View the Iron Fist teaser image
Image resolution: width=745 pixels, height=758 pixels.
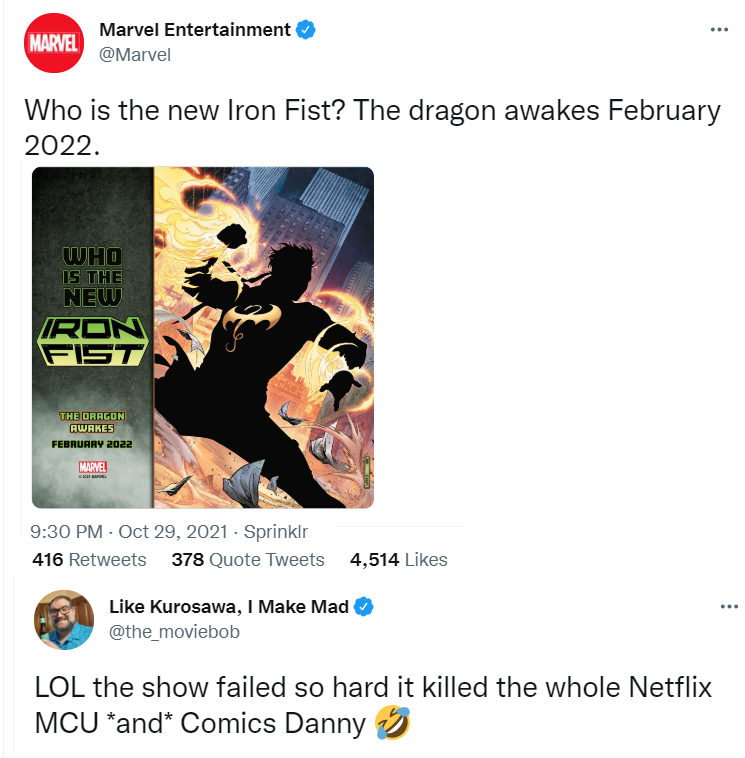tap(203, 337)
